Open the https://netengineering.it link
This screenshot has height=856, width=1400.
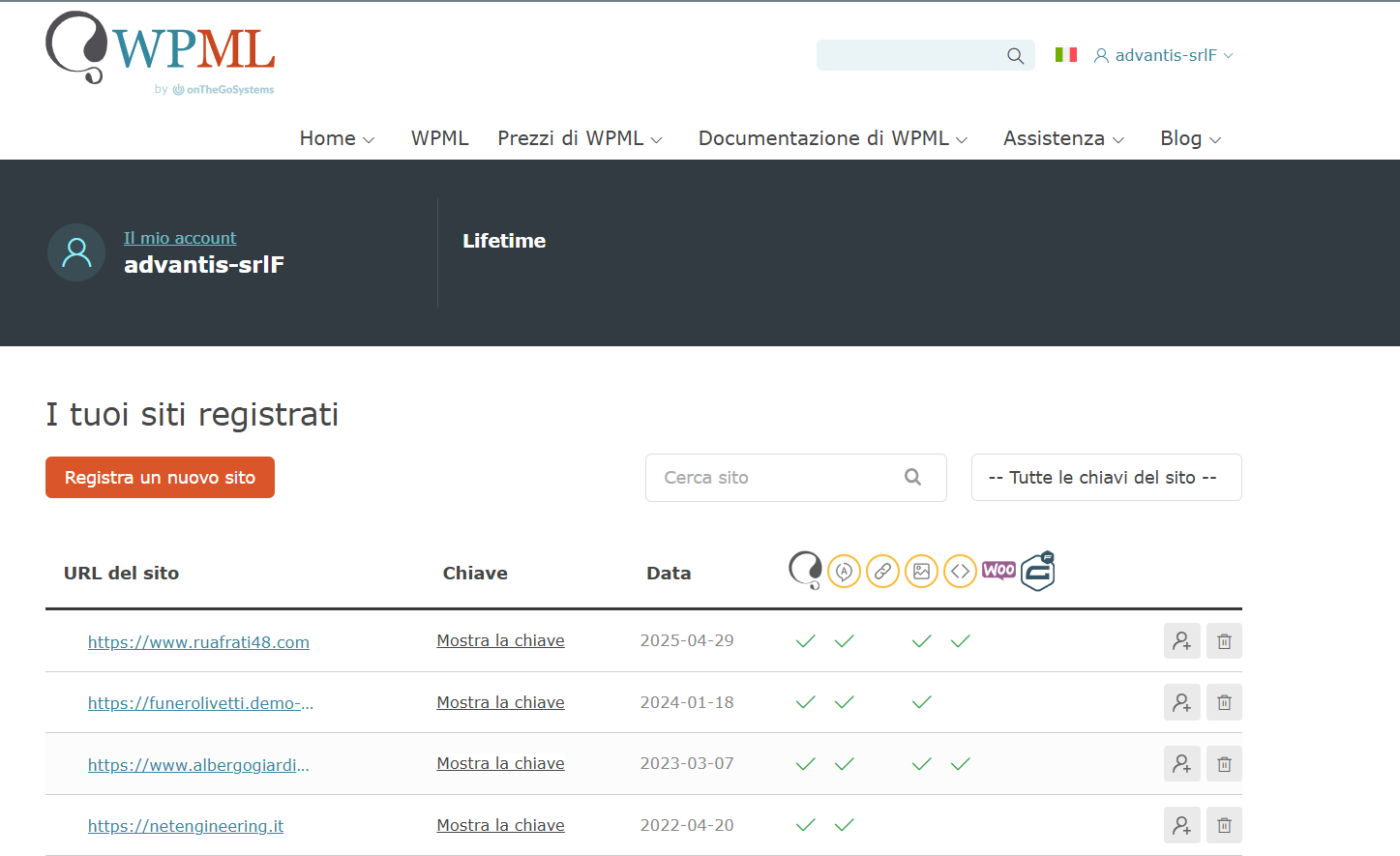[186, 826]
